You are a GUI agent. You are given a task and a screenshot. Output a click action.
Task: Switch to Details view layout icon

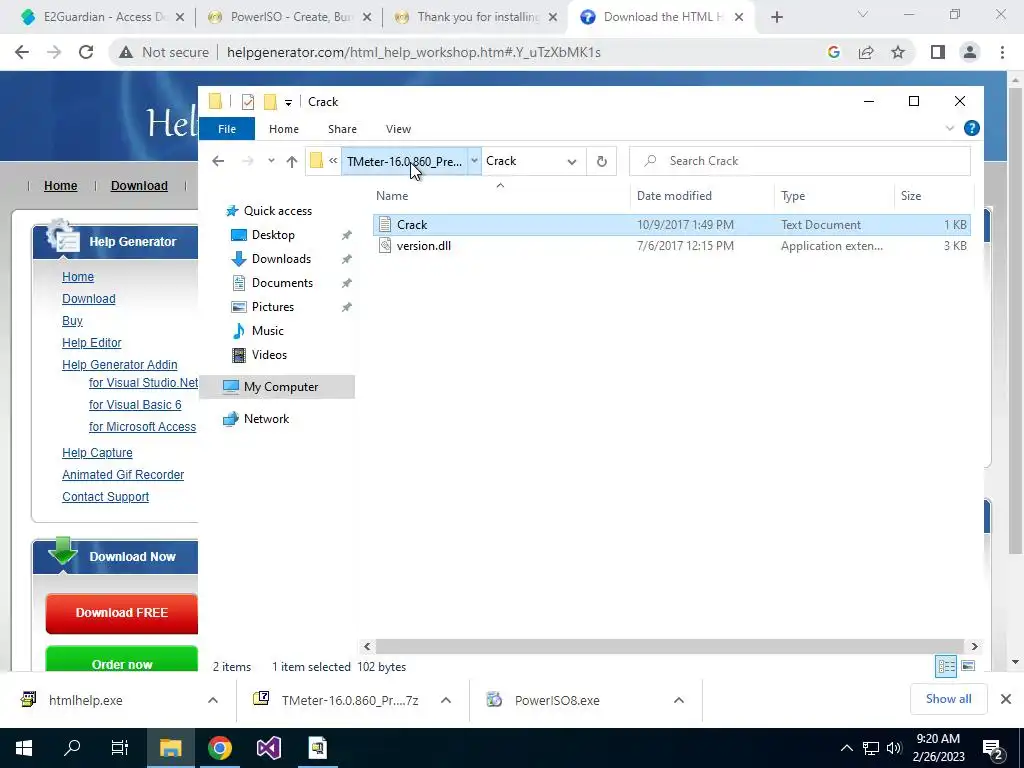pos(946,666)
